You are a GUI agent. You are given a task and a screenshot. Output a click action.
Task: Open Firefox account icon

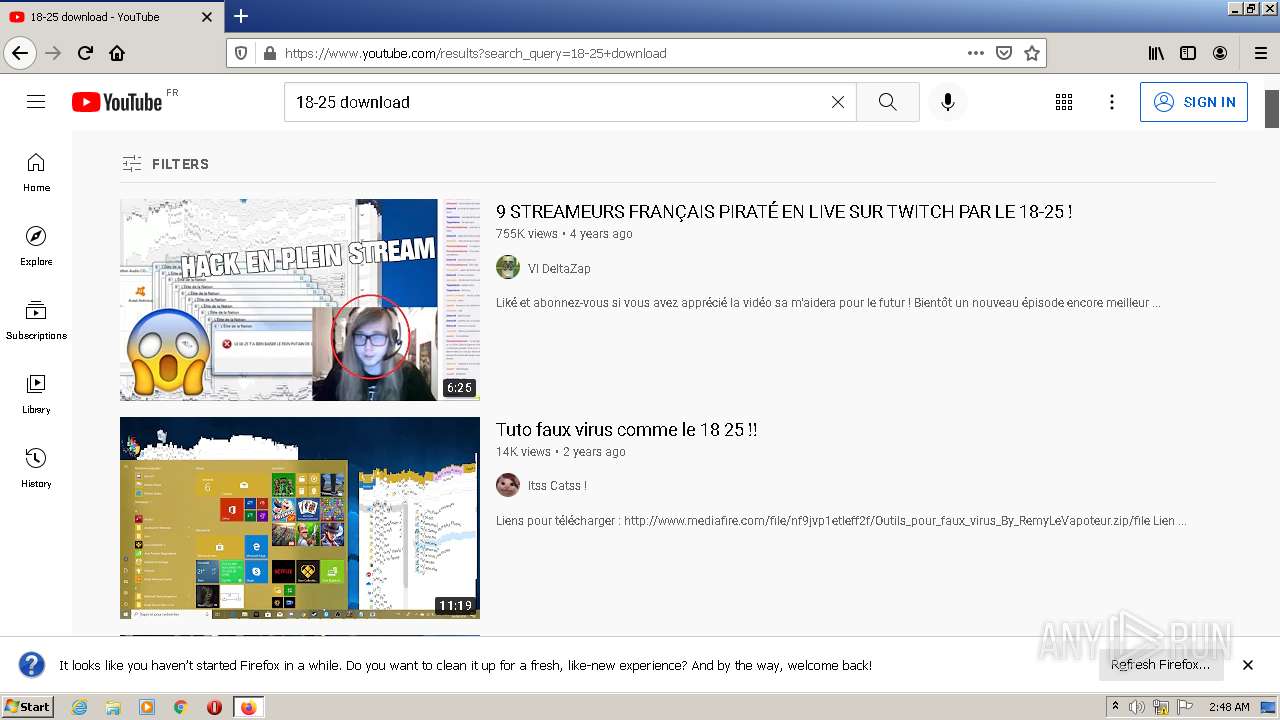(x=1220, y=53)
